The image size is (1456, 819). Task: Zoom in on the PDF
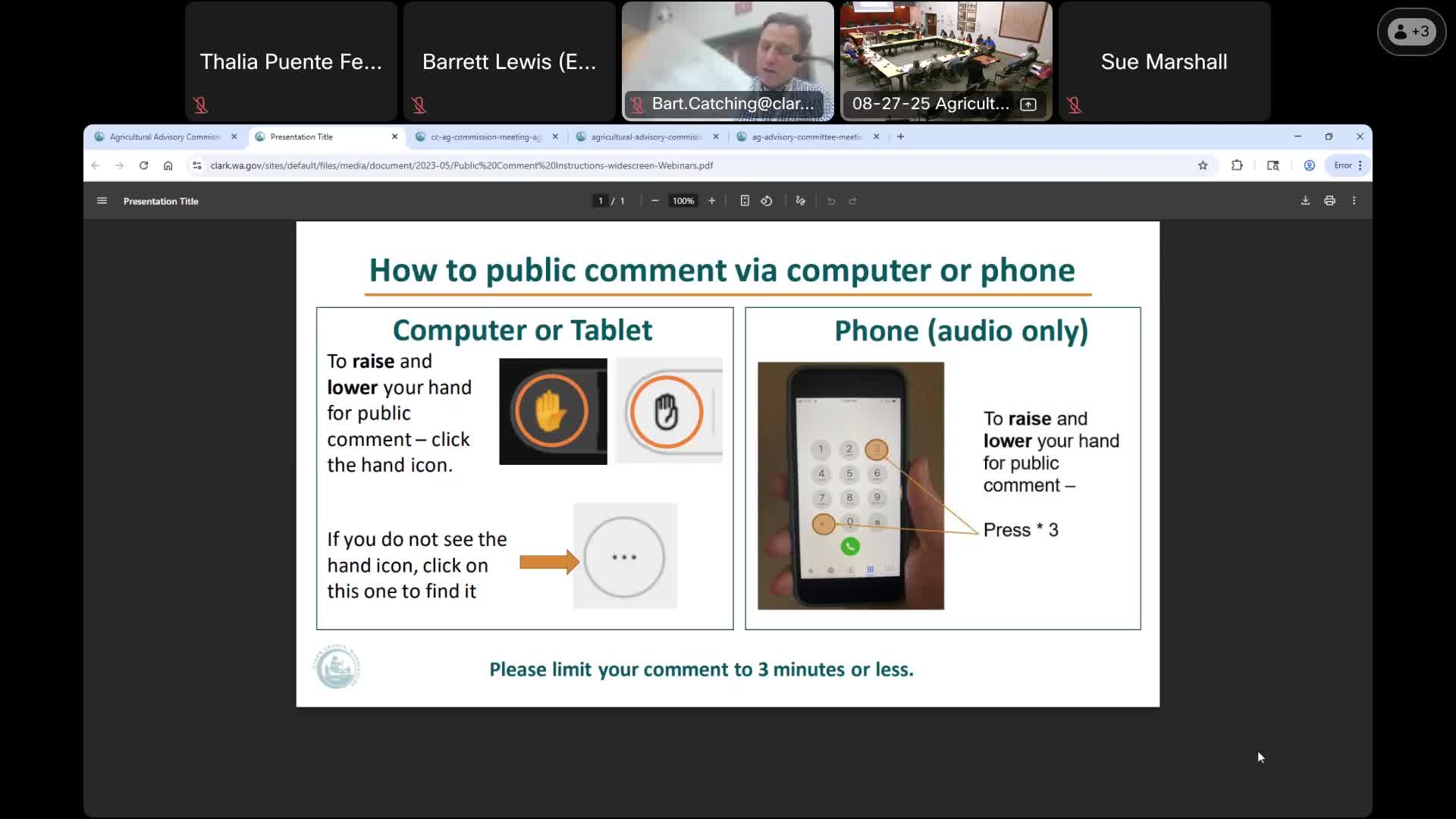(711, 201)
